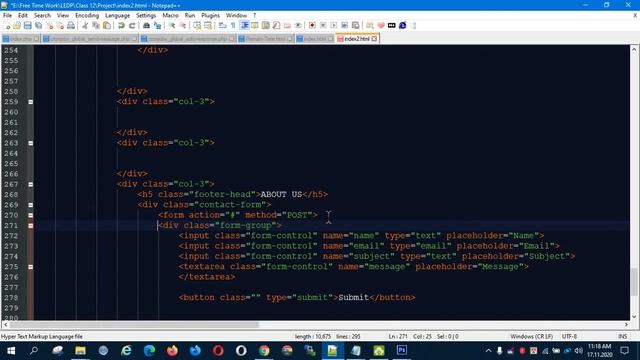
Task: Click the "Ln : 271" position in status bar
Action: [398, 336]
